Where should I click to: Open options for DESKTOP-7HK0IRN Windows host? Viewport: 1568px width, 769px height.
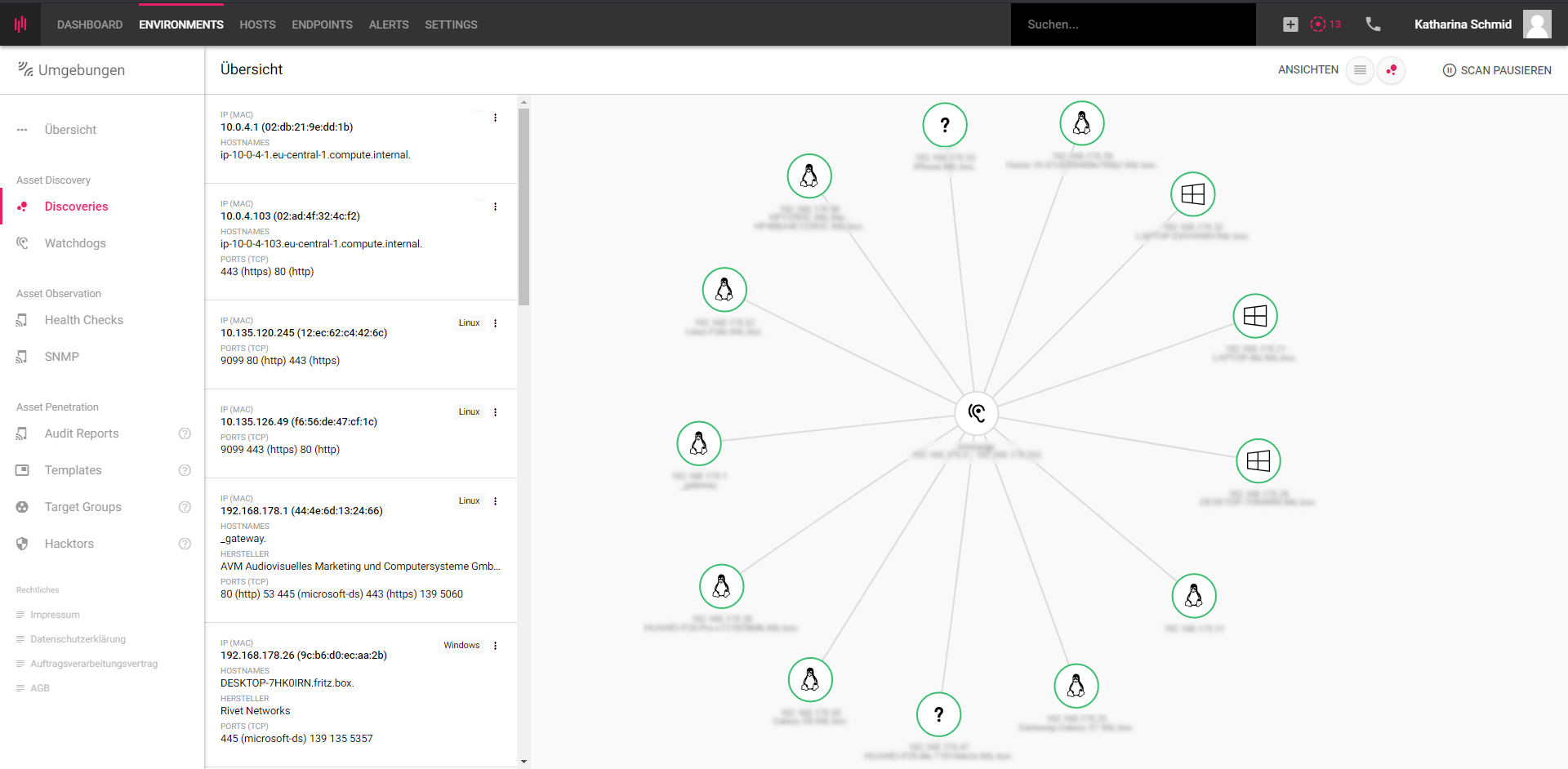point(496,645)
